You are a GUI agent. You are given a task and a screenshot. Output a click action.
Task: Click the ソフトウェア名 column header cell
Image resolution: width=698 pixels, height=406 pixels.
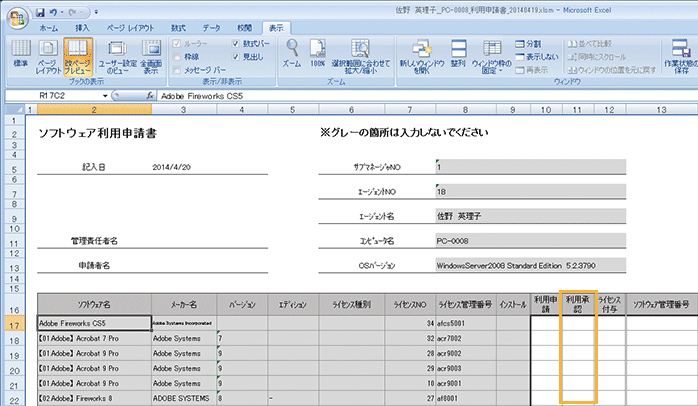pos(94,304)
